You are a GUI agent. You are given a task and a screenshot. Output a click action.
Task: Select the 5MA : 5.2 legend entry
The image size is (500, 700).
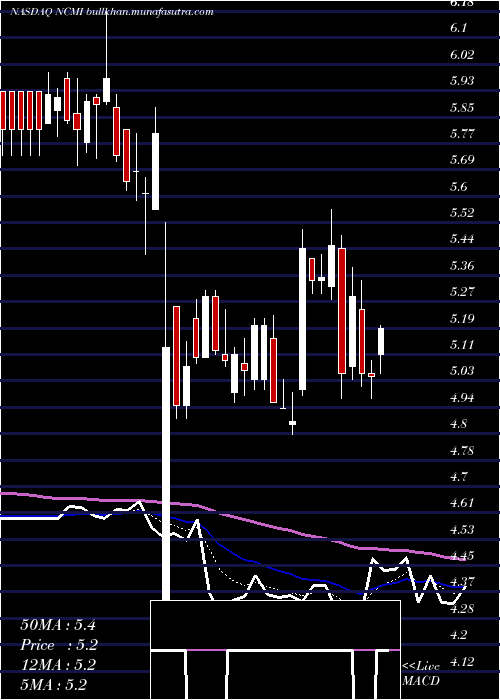[53, 685]
